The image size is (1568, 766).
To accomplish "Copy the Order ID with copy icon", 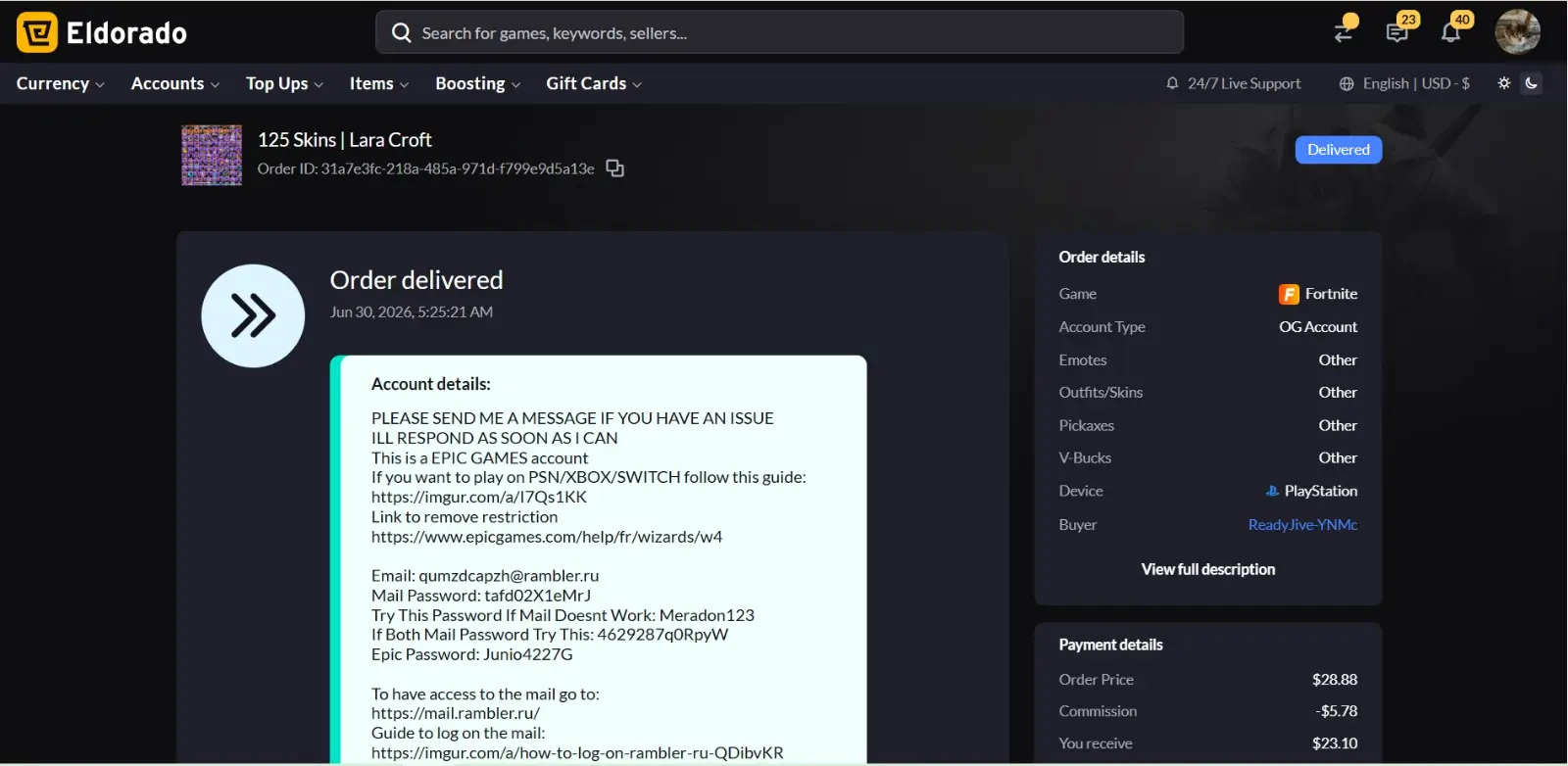I will (614, 168).
